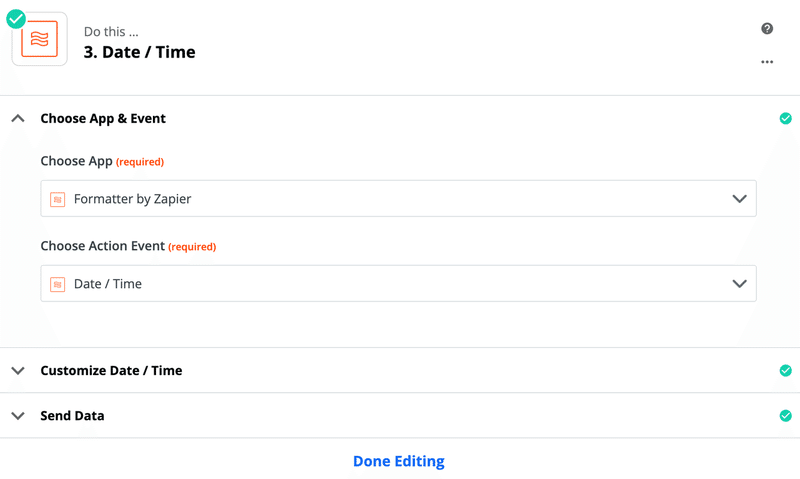Image resolution: width=800 pixels, height=479 pixels.
Task: Click the Customize Date / Time heading
Action: click(x=111, y=370)
